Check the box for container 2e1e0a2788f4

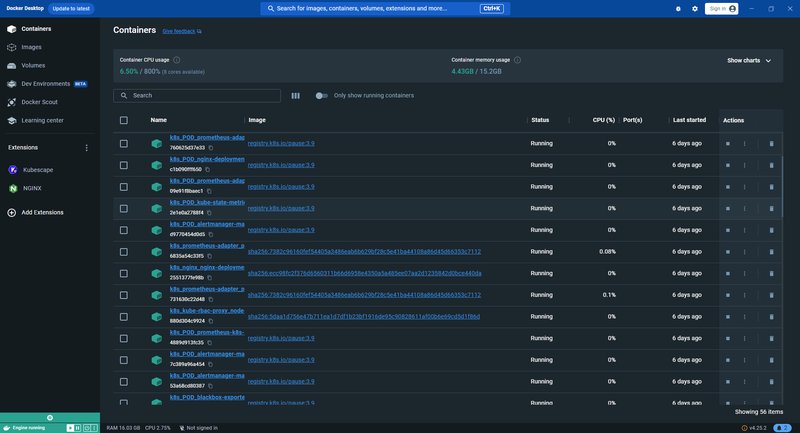124,209
